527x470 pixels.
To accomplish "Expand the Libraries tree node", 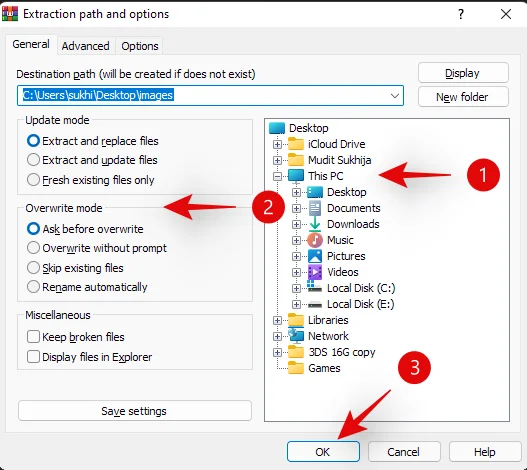I will pyautogui.click(x=277, y=320).
